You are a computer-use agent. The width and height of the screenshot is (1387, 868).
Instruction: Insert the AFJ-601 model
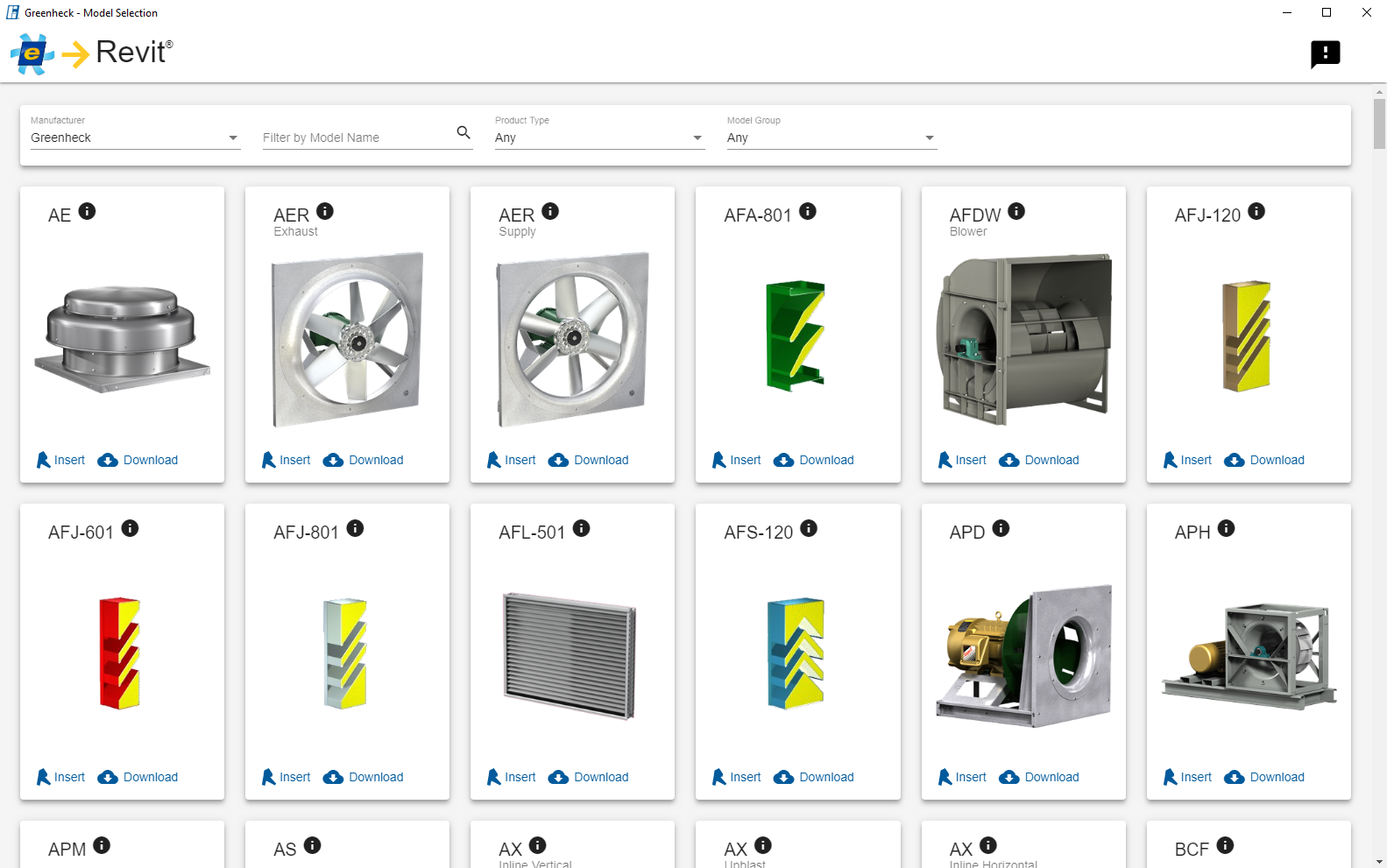point(60,777)
